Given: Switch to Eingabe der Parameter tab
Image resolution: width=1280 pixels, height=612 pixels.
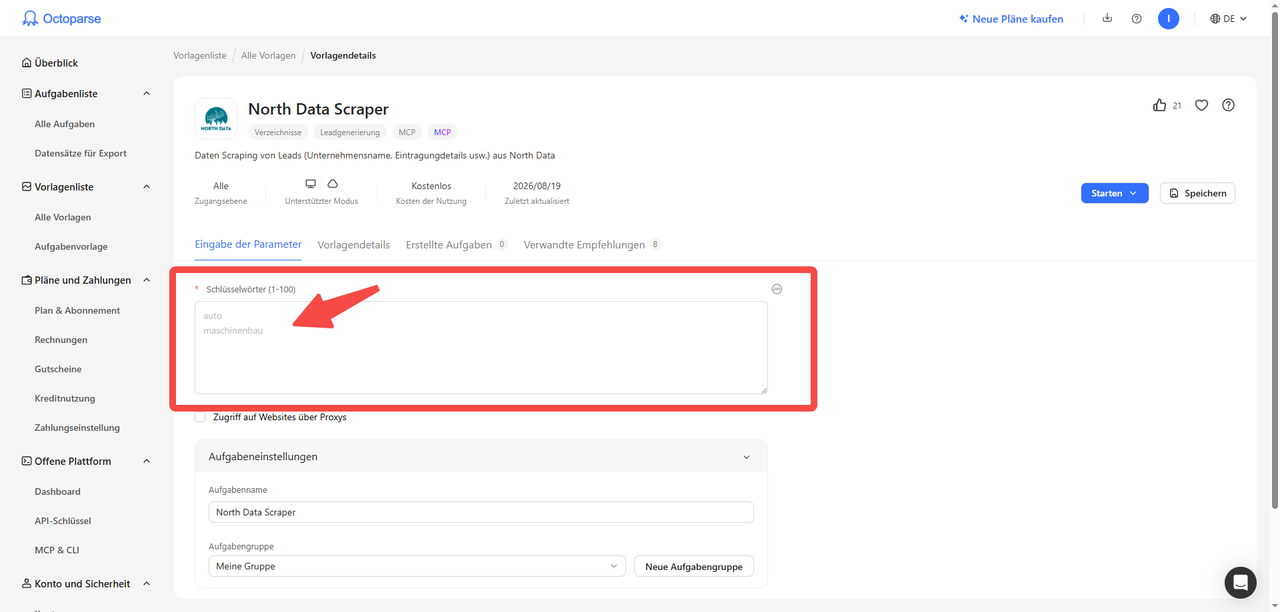Looking at the screenshot, I should (x=248, y=244).
